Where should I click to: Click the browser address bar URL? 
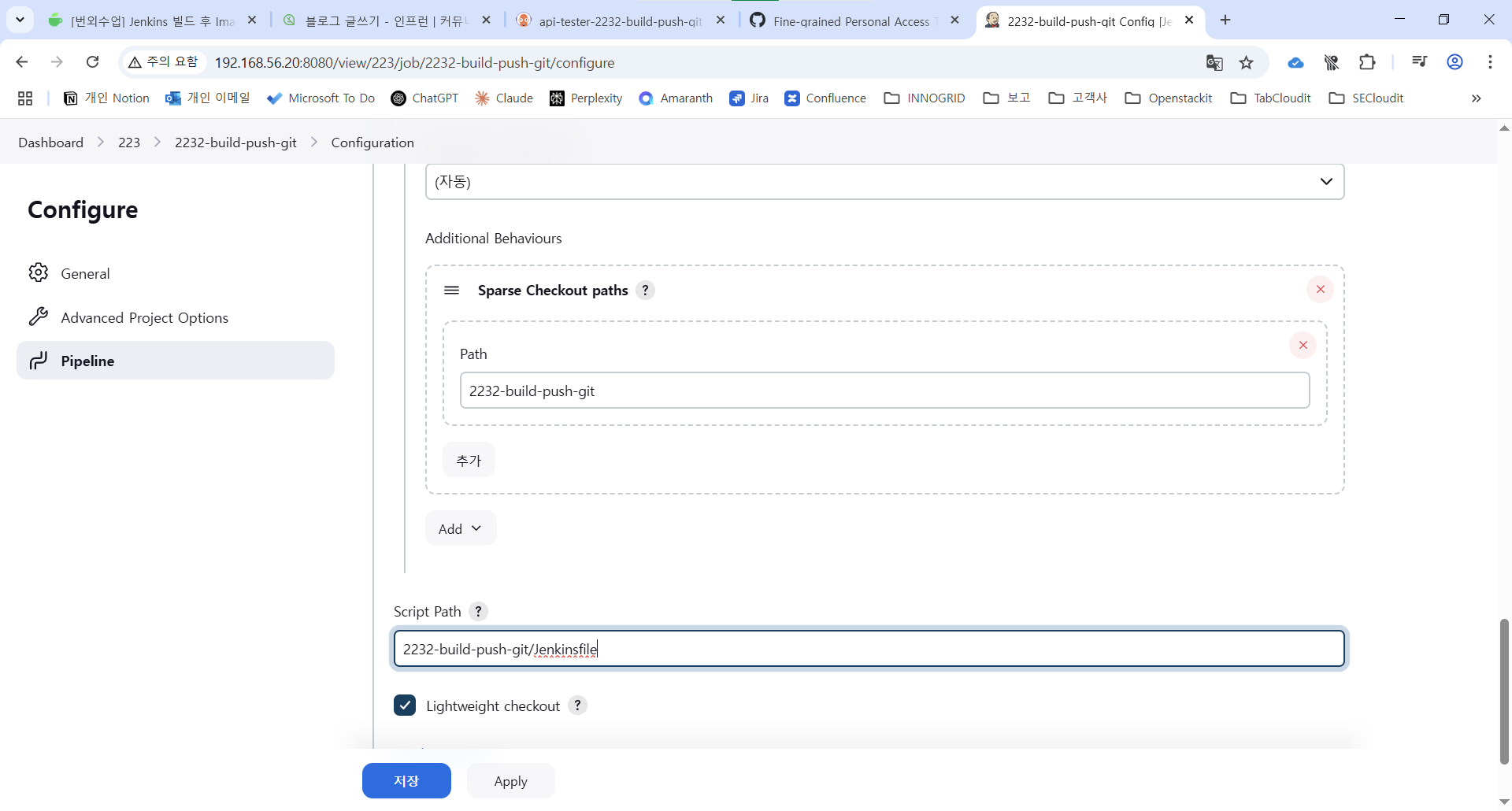415,63
